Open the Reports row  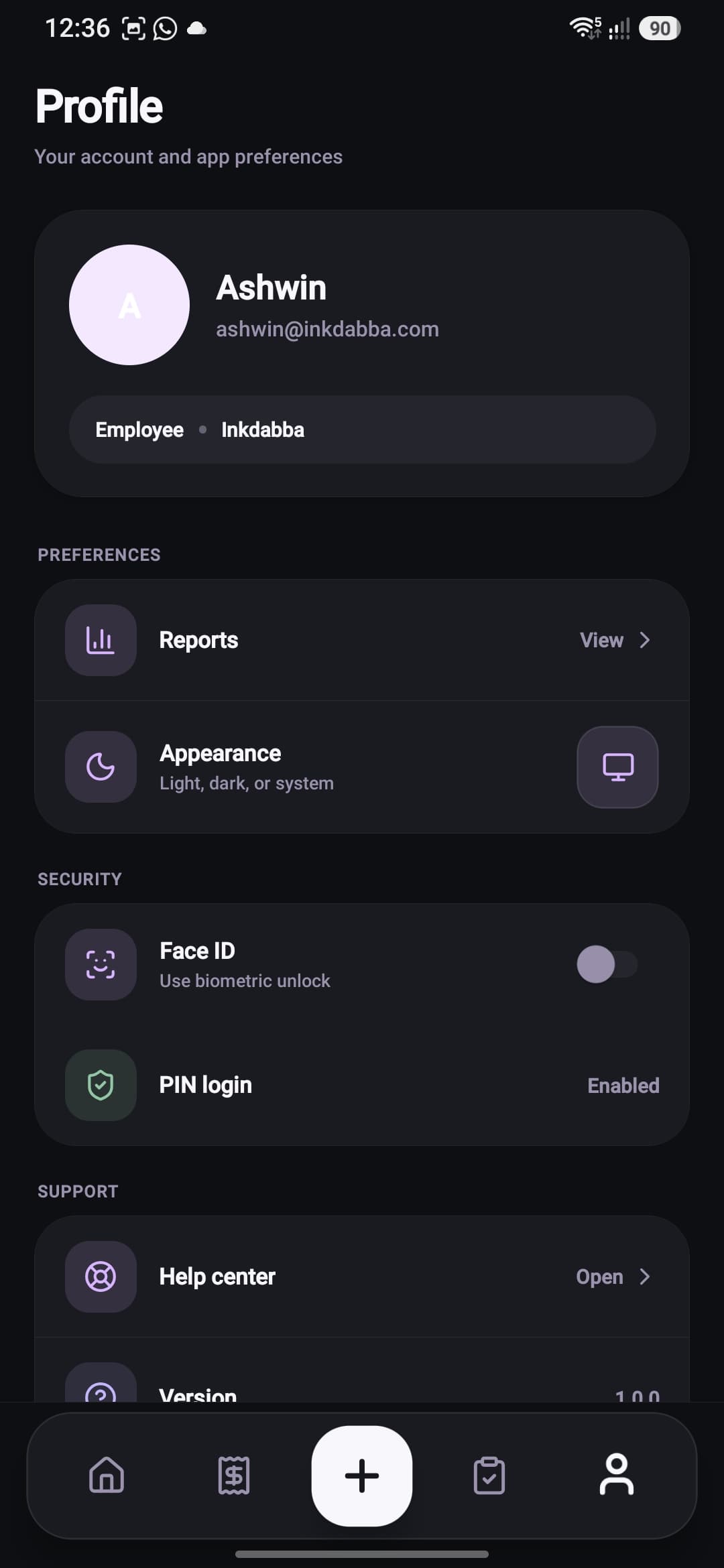[362, 640]
